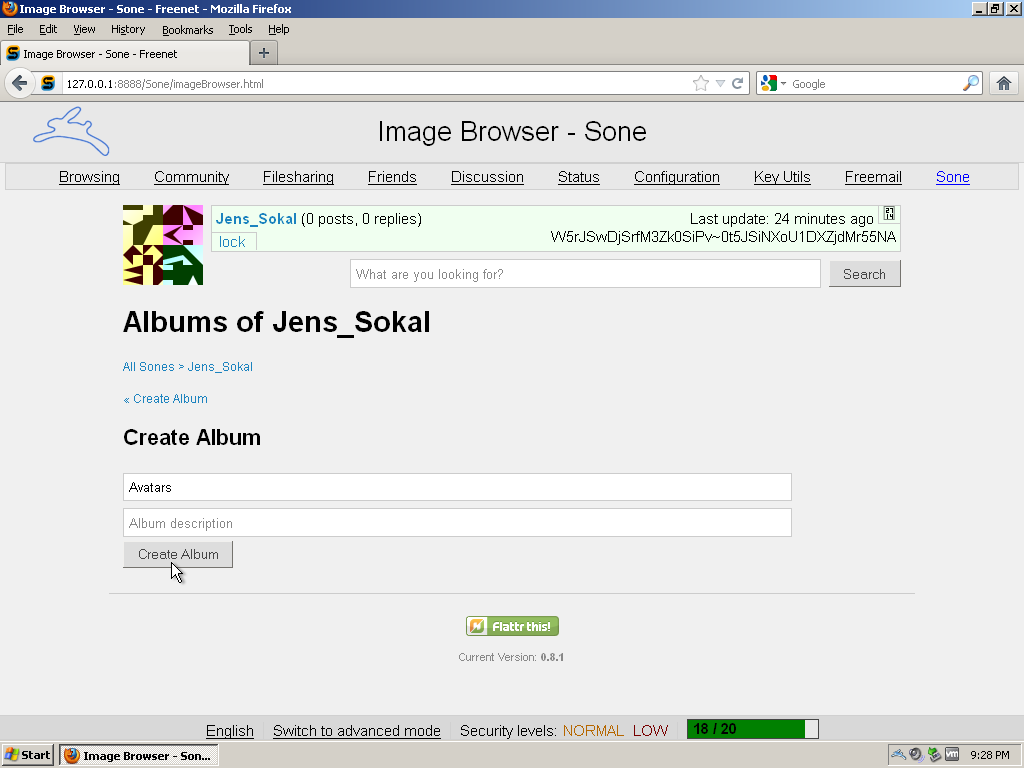Image resolution: width=1024 pixels, height=768 pixels.
Task: Focus the album name field containing Avatars
Action: [x=457, y=487]
